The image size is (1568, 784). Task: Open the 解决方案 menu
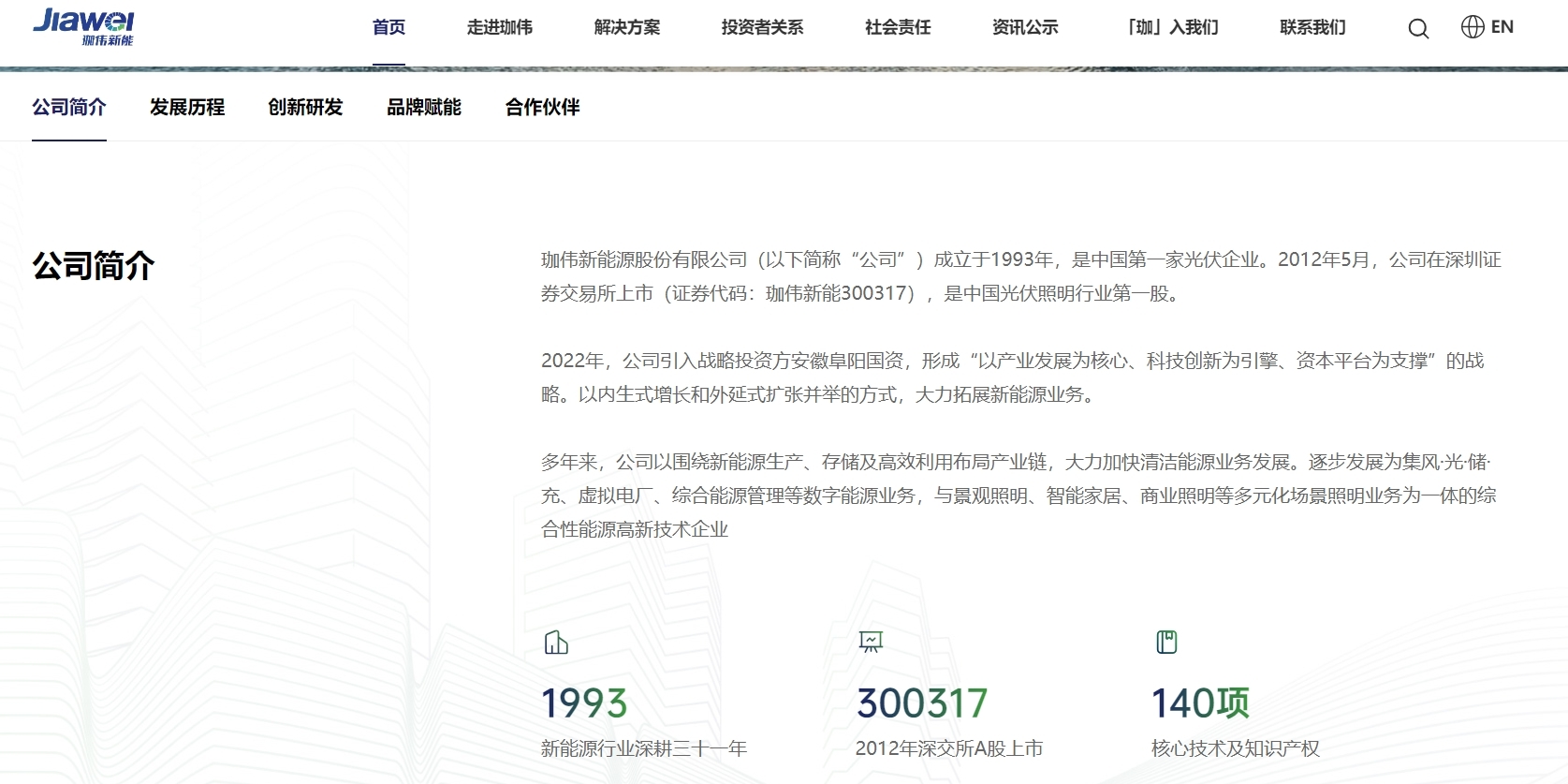tap(627, 27)
